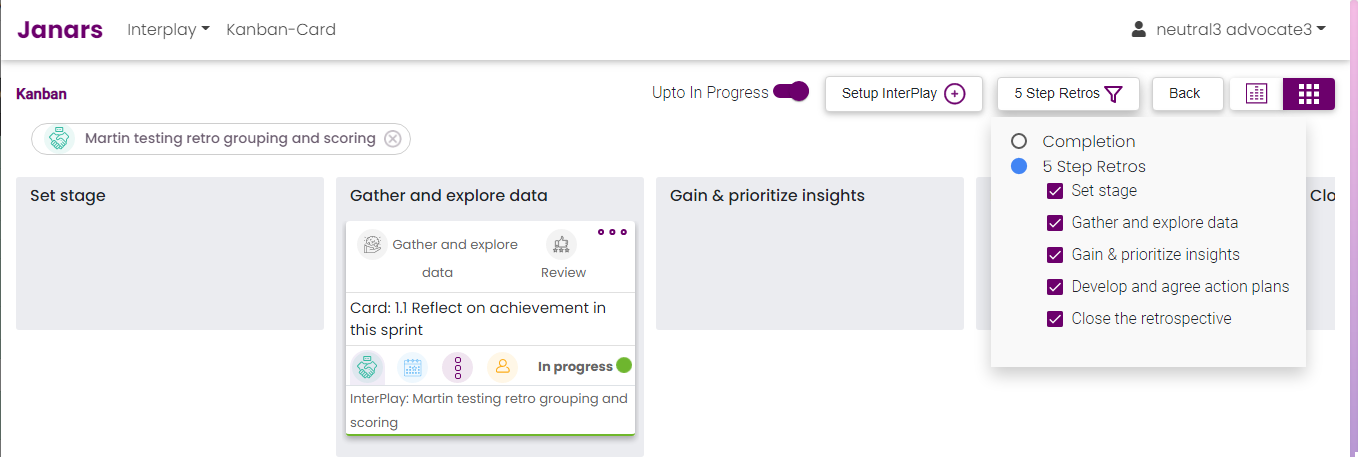Switch to the table view icon
This screenshot has width=1360, height=457.
pos(1256,94)
